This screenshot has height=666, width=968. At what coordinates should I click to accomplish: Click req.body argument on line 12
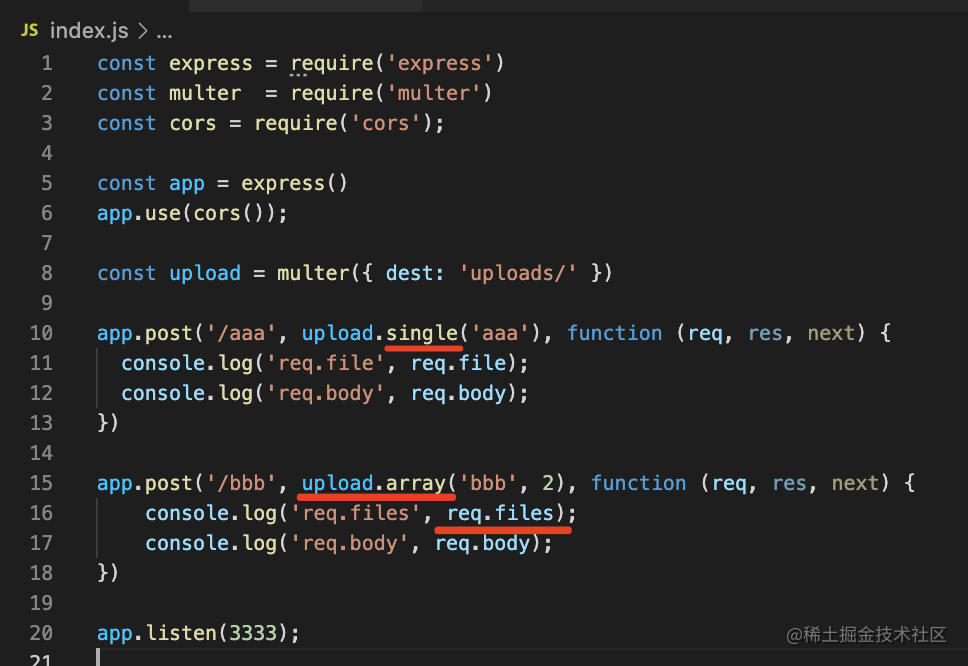[458, 393]
